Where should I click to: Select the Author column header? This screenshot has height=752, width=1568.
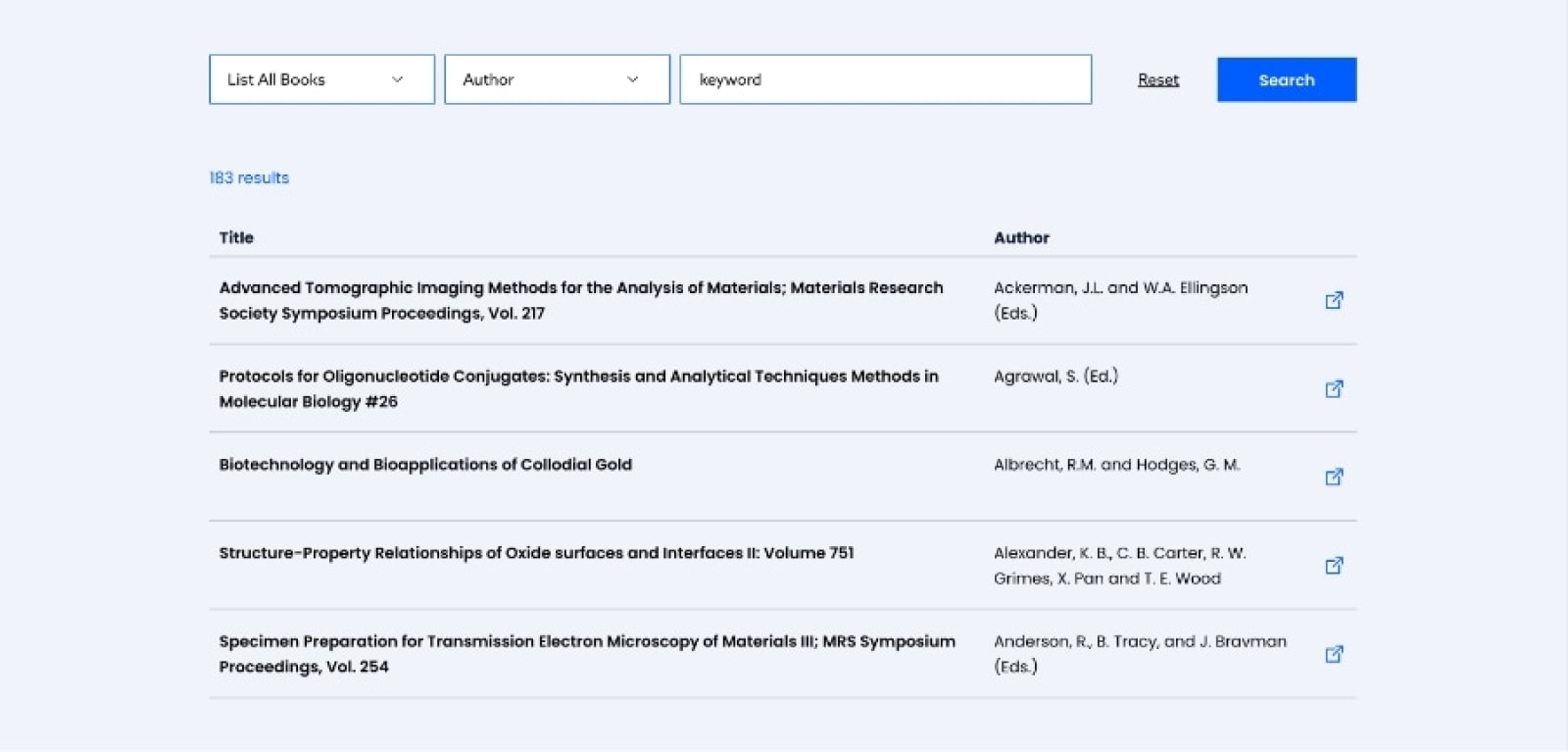click(x=1021, y=237)
